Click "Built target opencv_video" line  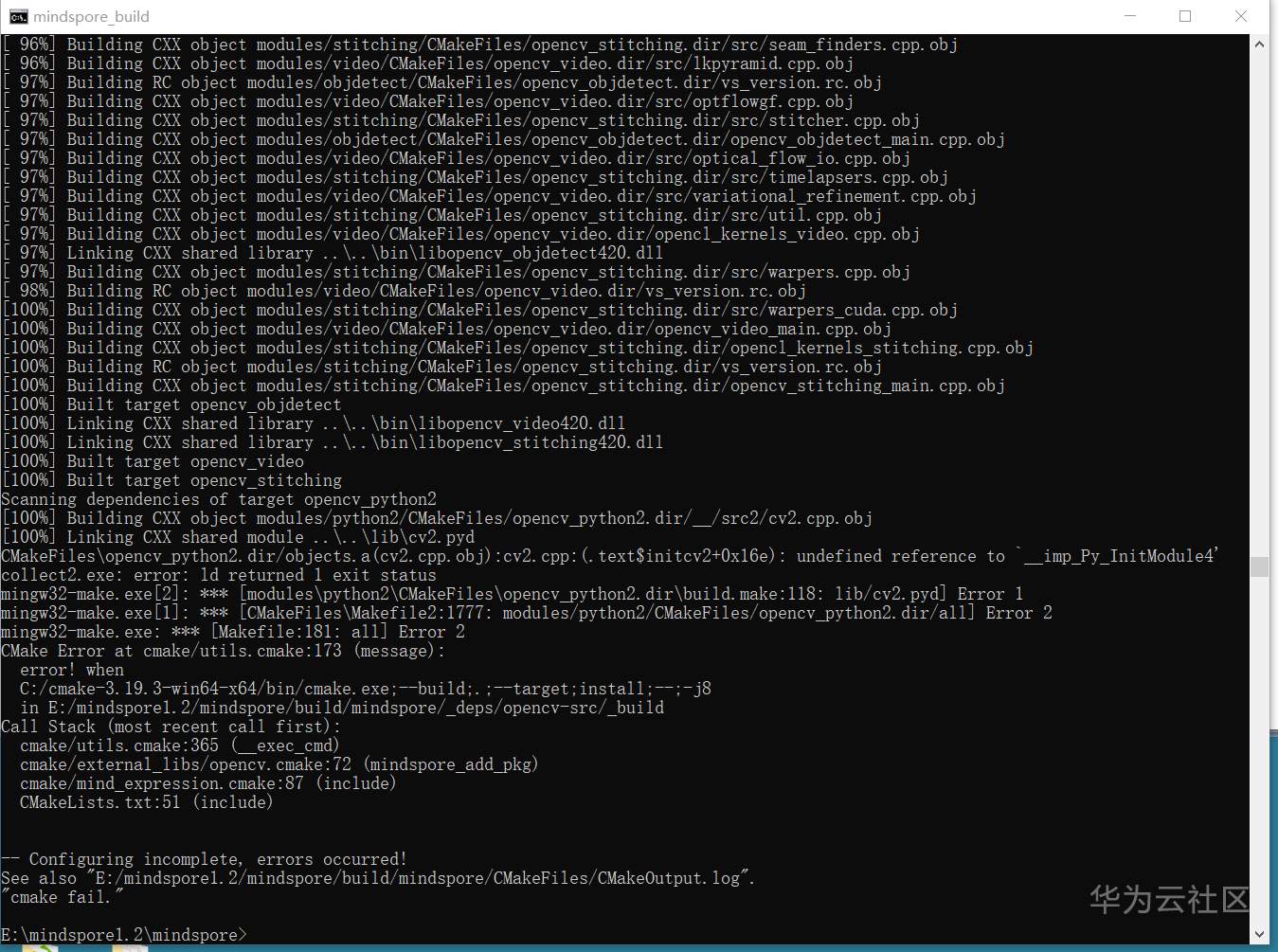click(153, 461)
